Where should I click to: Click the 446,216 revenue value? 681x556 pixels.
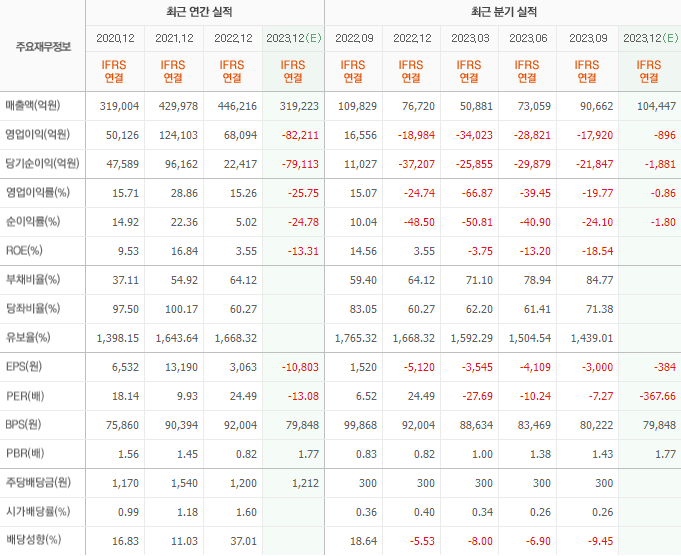pyautogui.click(x=237, y=106)
